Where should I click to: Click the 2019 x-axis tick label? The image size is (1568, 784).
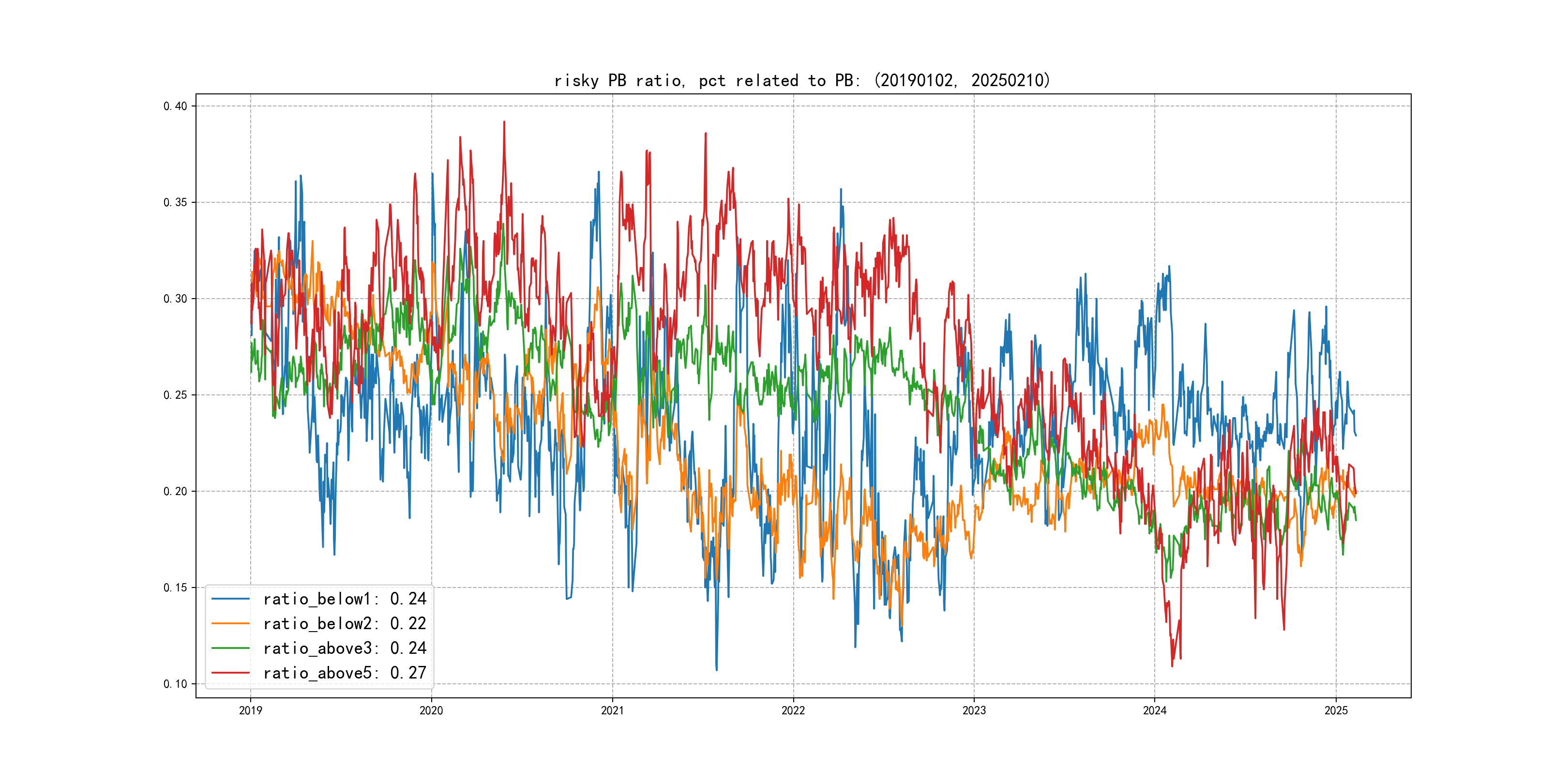click(250, 710)
